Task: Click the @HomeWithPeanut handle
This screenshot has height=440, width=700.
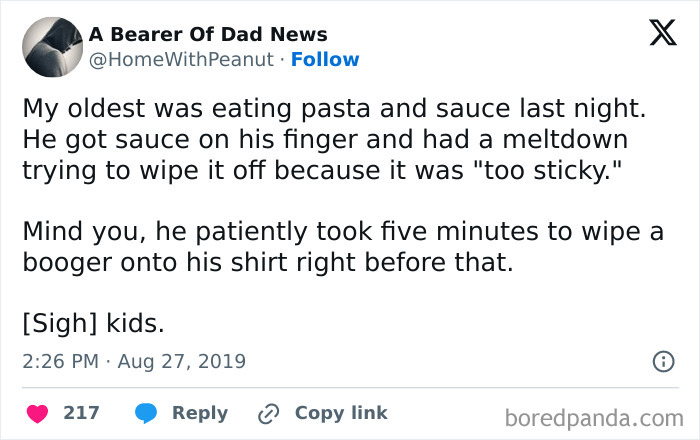Action: pyautogui.click(x=182, y=60)
